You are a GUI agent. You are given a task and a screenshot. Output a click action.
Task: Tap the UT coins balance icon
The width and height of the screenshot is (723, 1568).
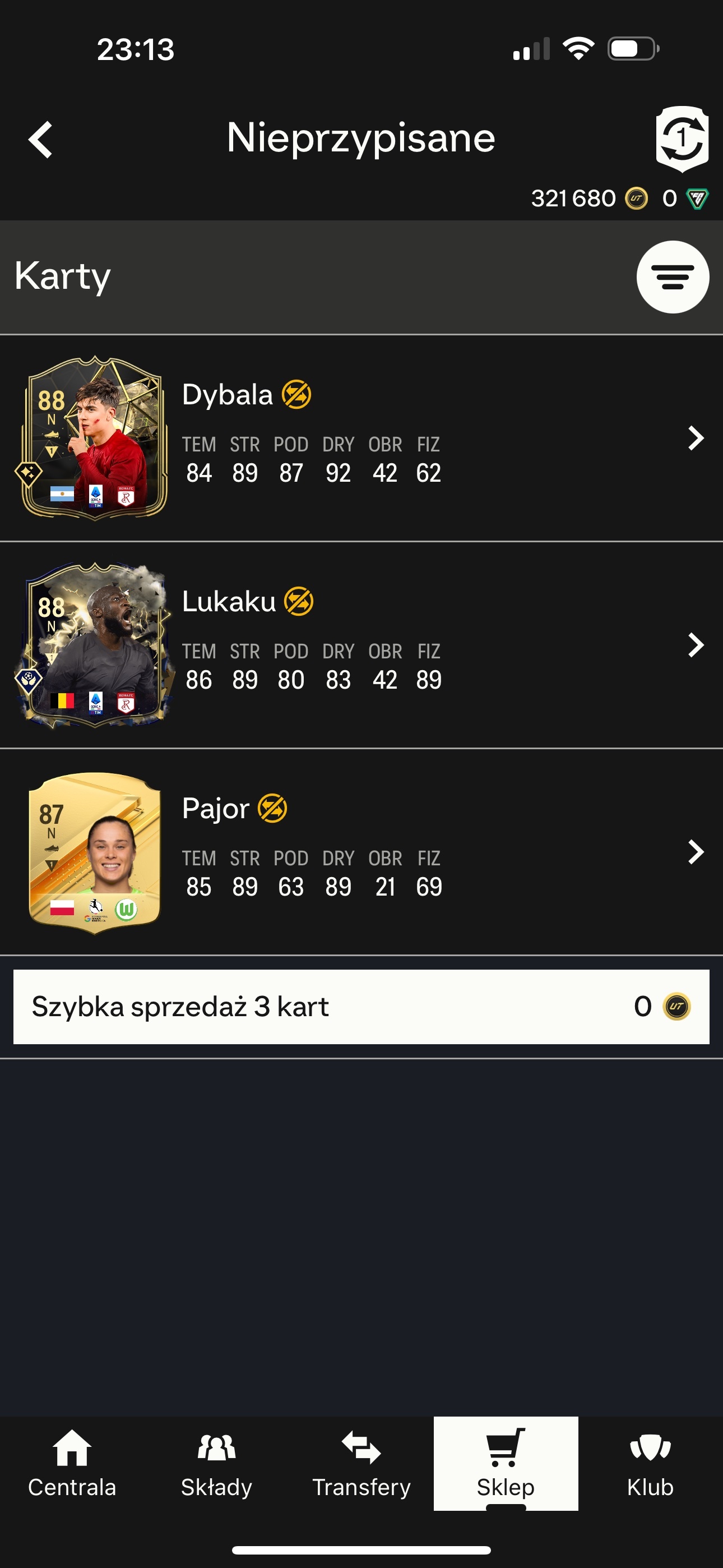pos(637,199)
